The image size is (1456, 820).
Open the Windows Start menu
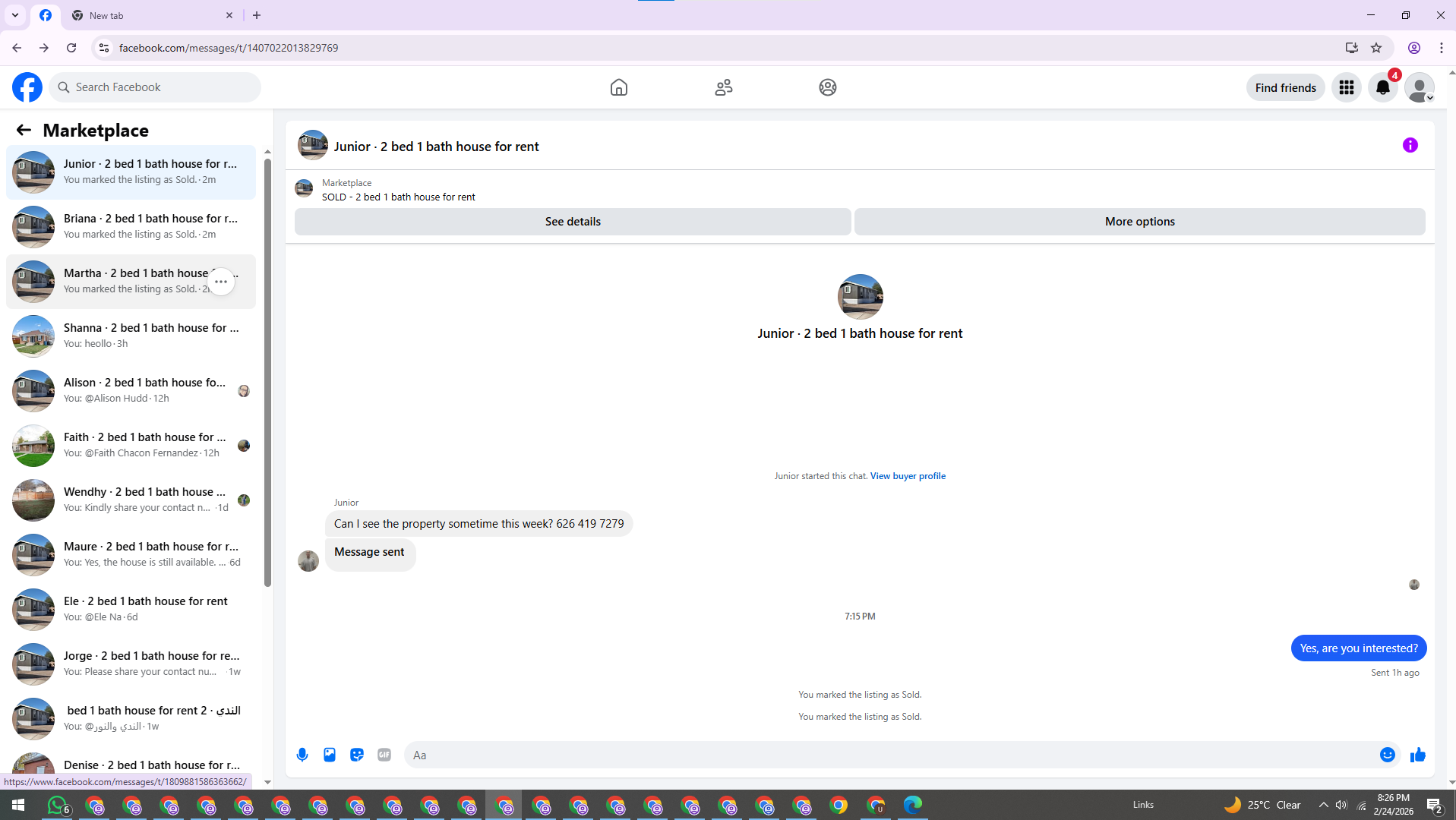pyautogui.click(x=18, y=805)
